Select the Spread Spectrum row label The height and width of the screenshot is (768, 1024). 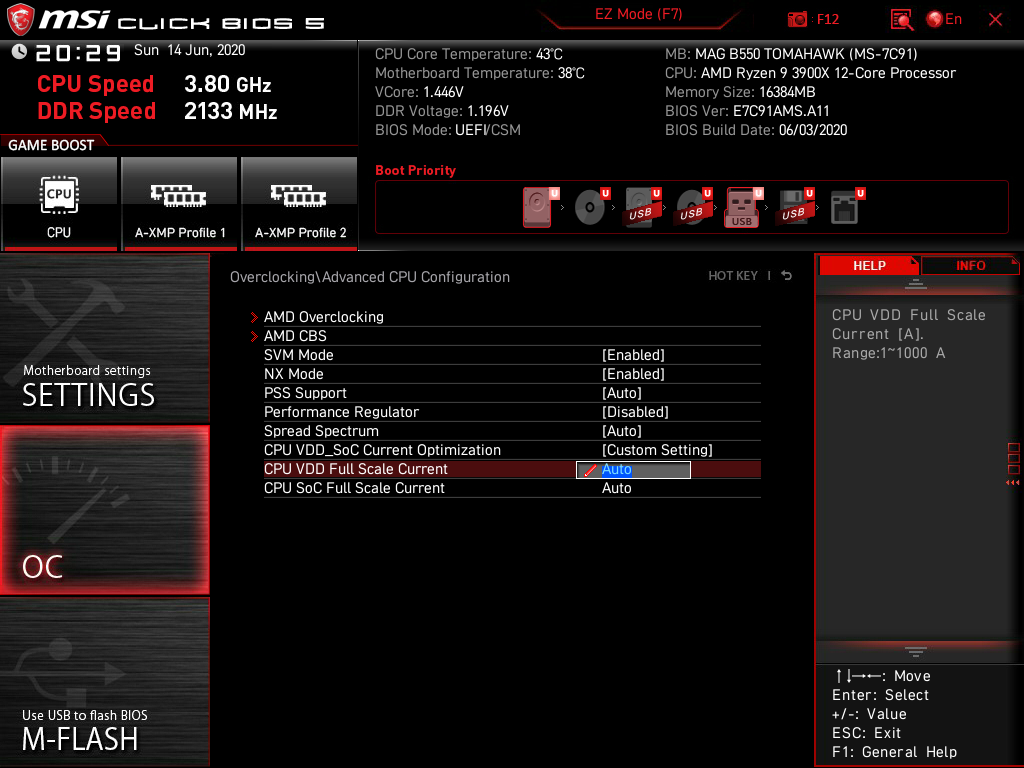click(321, 430)
